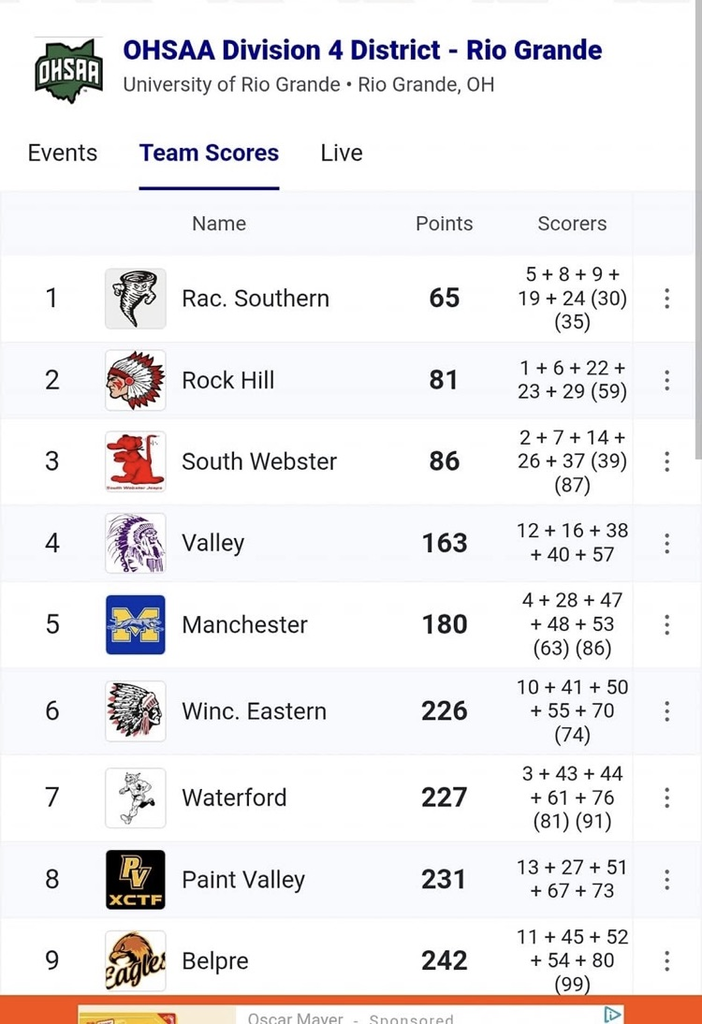Click South Webster team logo
Image resolution: width=702 pixels, height=1024 pixels.
[x=135, y=462]
